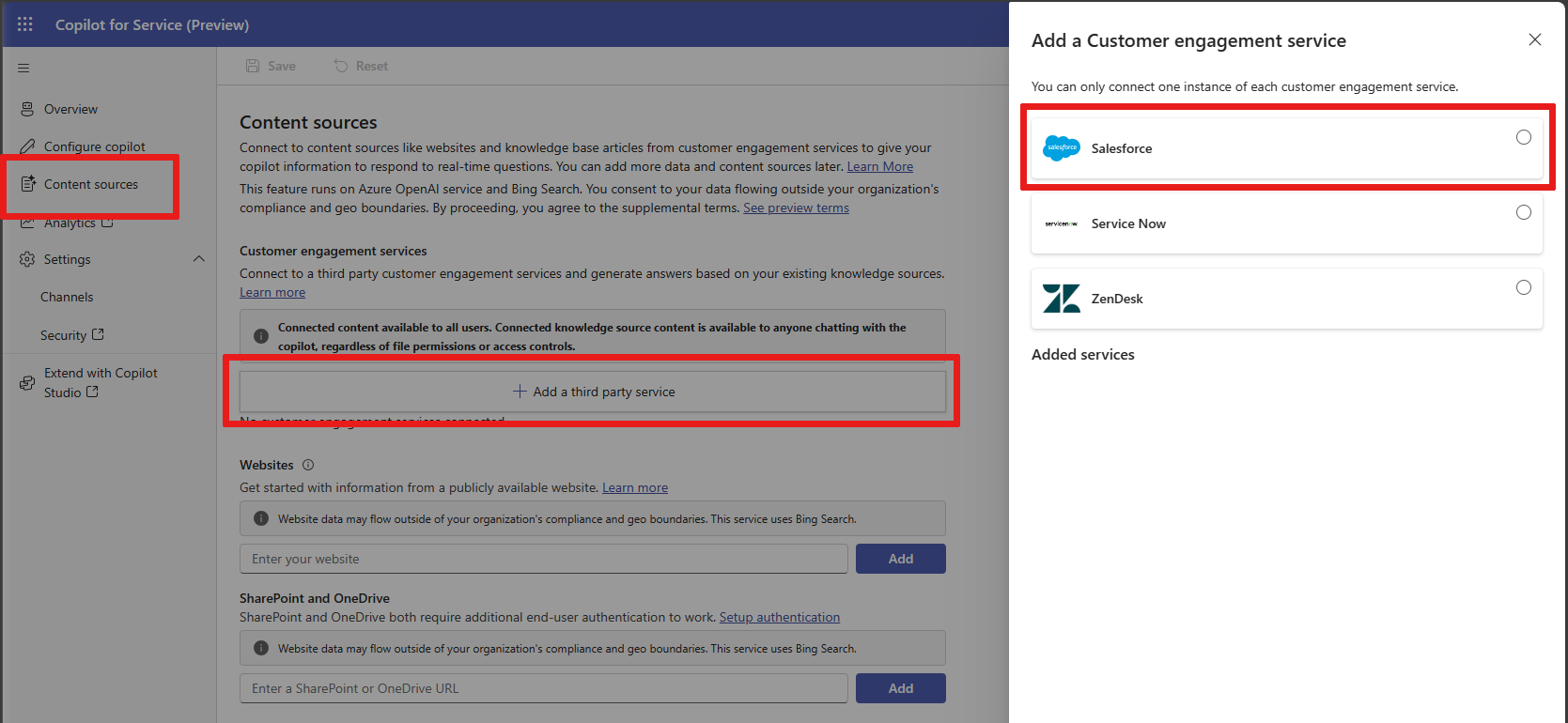1568x723 pixels.
Task: Click the Added services heading
Action: tap(1083, 354)
